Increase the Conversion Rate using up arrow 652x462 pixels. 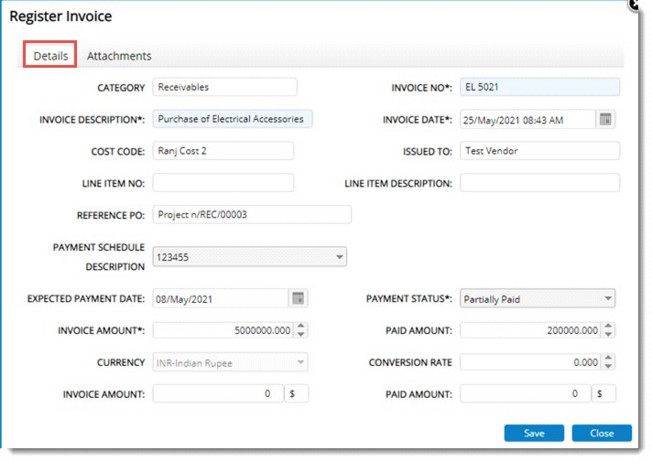pos(610,358)
